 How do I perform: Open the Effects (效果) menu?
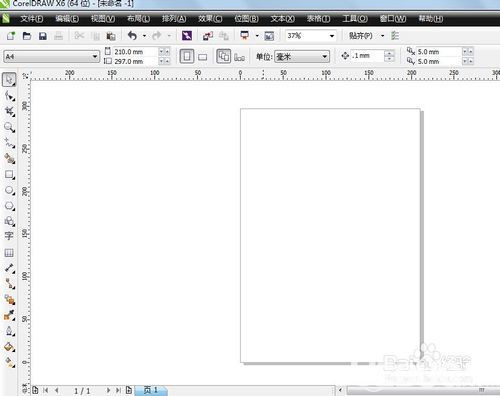coord(210,19)
